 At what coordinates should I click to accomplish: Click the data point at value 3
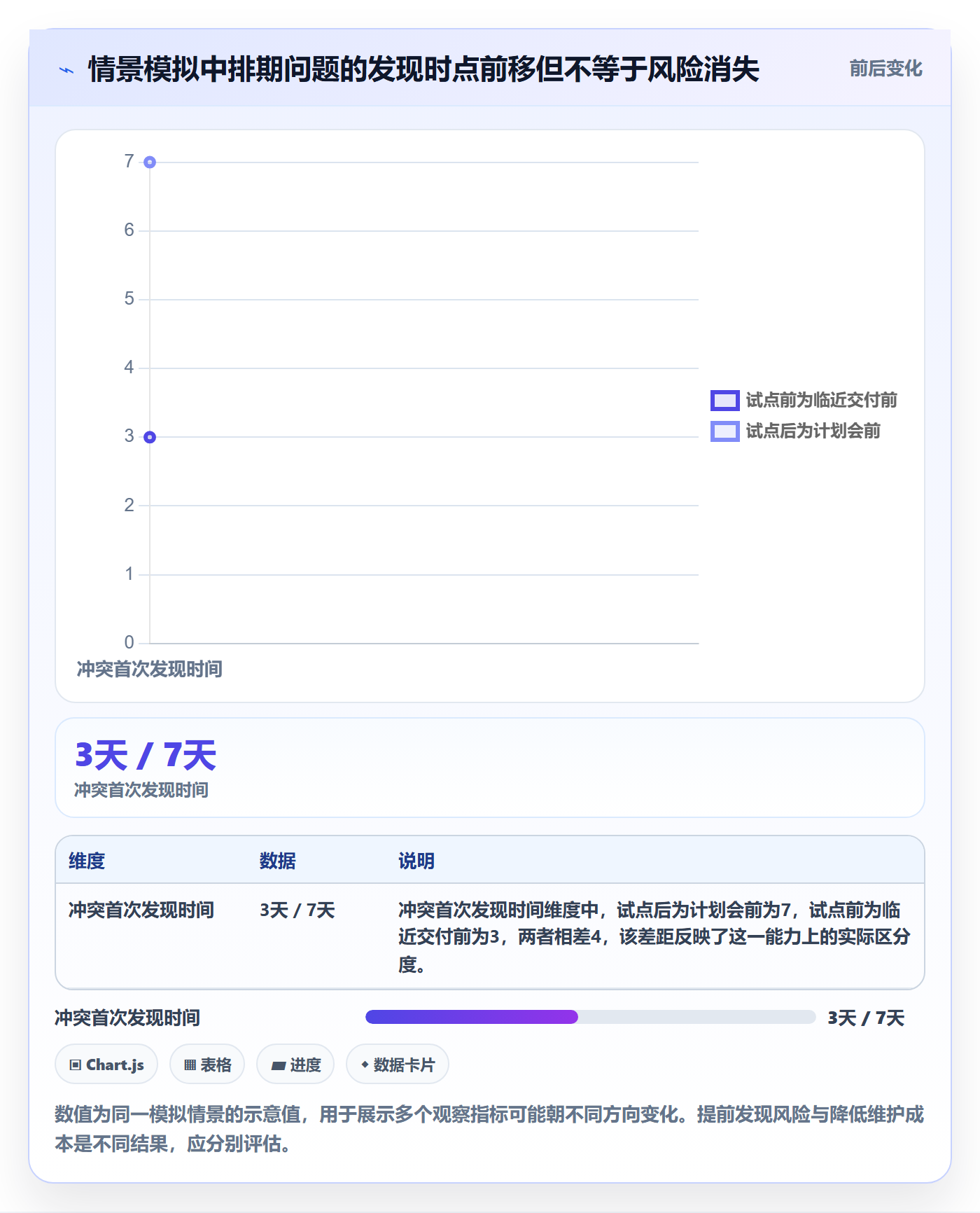[x=150, y=437]
